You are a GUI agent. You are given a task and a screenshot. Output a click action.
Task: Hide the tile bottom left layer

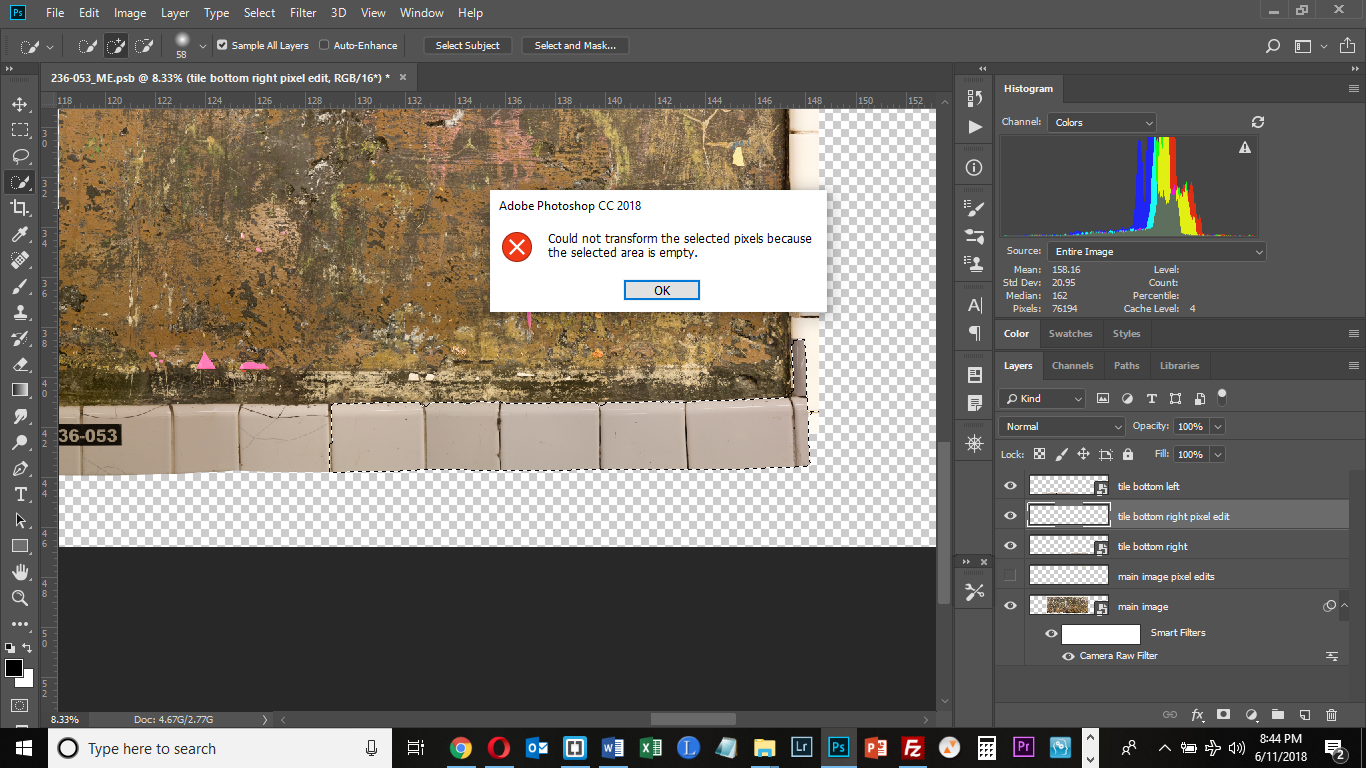pyautogui.click(x=1010, y=486)
